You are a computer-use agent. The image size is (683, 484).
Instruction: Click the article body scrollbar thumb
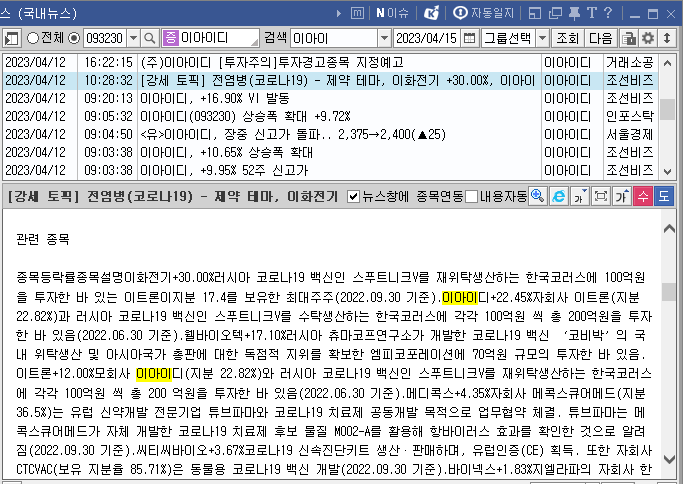point(669,291)
